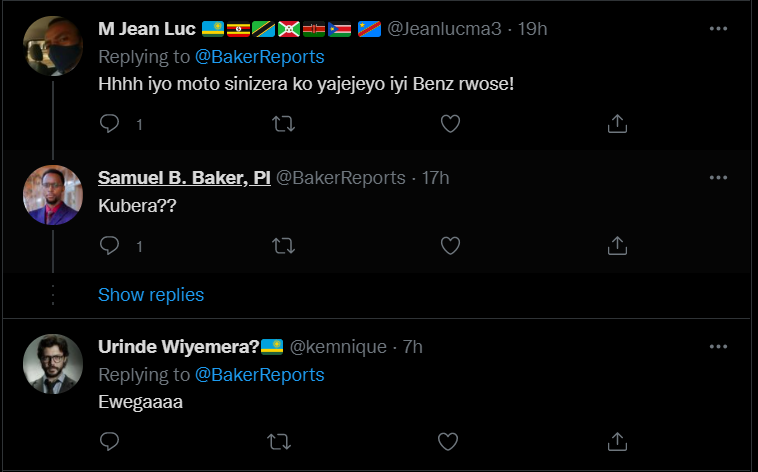Open more options on Samuel B. Baker's tweet
The width and height of the screenshot is (758, 472).
pos(718,178)
